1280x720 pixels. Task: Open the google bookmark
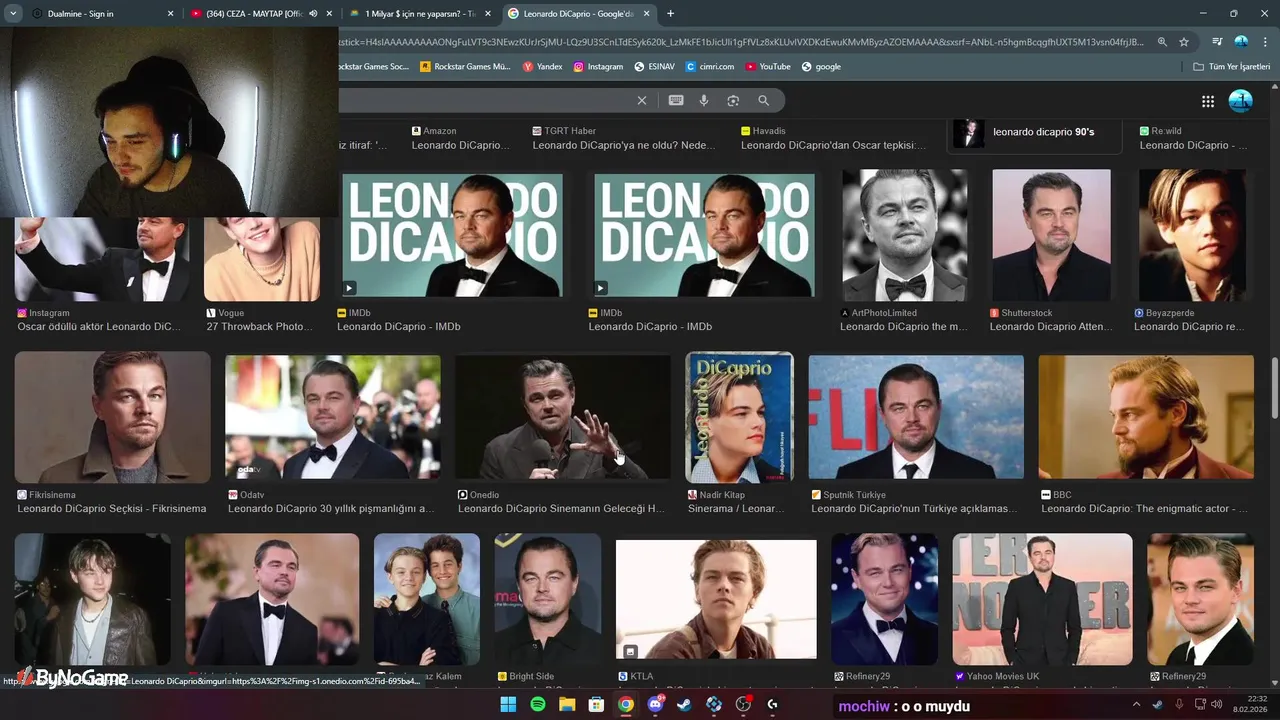click(821, 67)
